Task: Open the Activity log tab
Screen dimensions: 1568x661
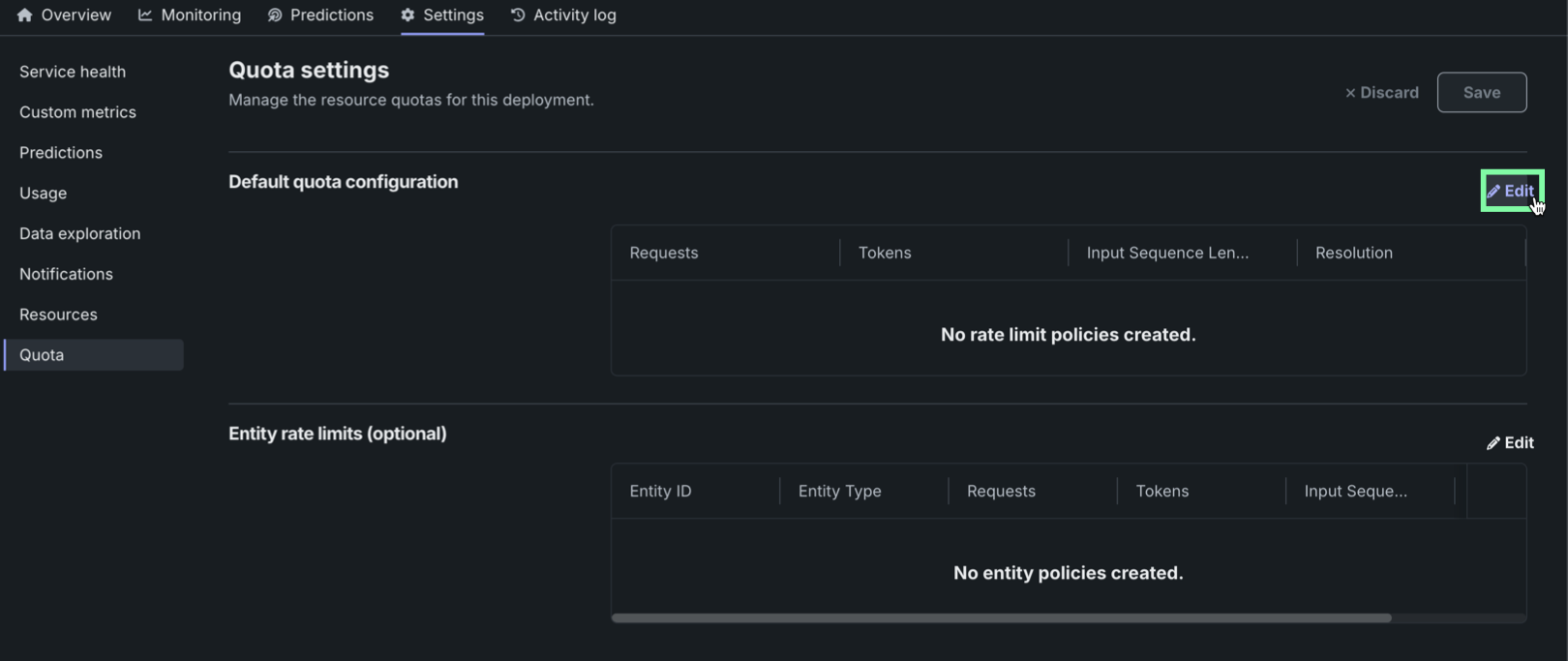Action: [x=574, y=15]
